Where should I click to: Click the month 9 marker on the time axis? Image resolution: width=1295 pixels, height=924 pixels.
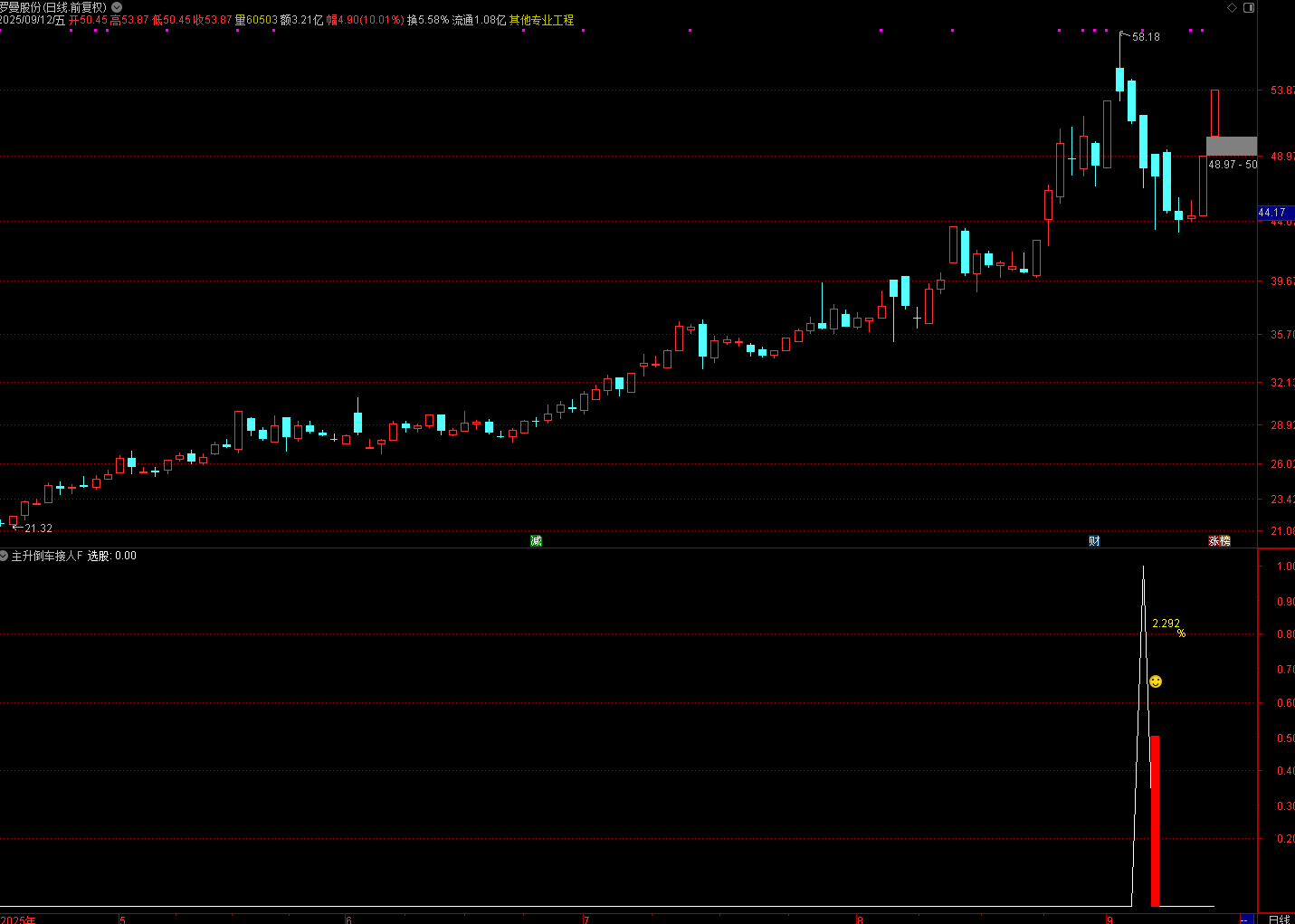(x=1109, y=919)
